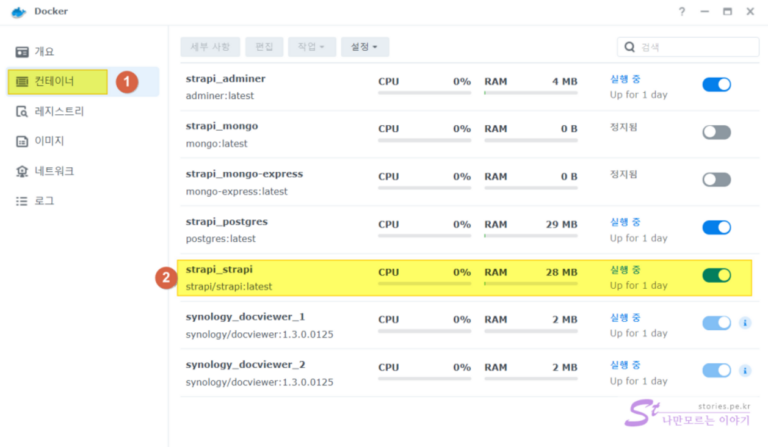
Task: Click the 29 MB RAM value of strapi_postgres
Action: pos(562,224)
